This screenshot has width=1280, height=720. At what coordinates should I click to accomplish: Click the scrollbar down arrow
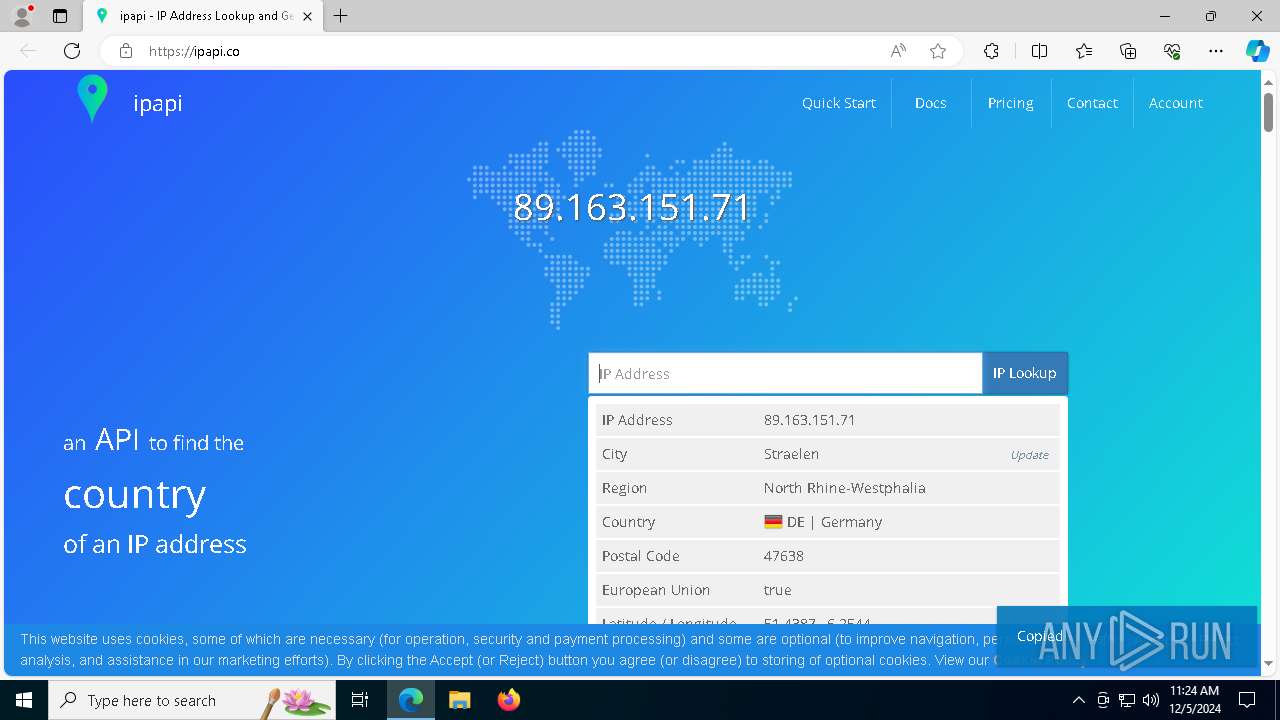[x=1268, y=663]
